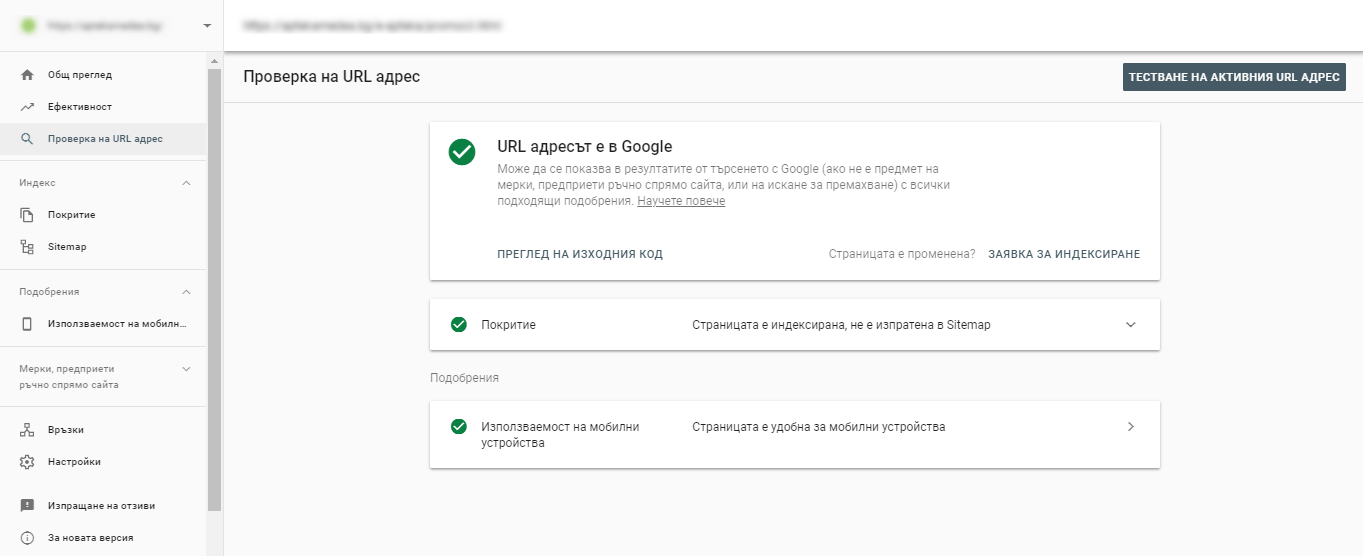Click the pages icon beside Покритие in the sidebar
Viewport: 1363px width, 556px height.
coord(27,215)
